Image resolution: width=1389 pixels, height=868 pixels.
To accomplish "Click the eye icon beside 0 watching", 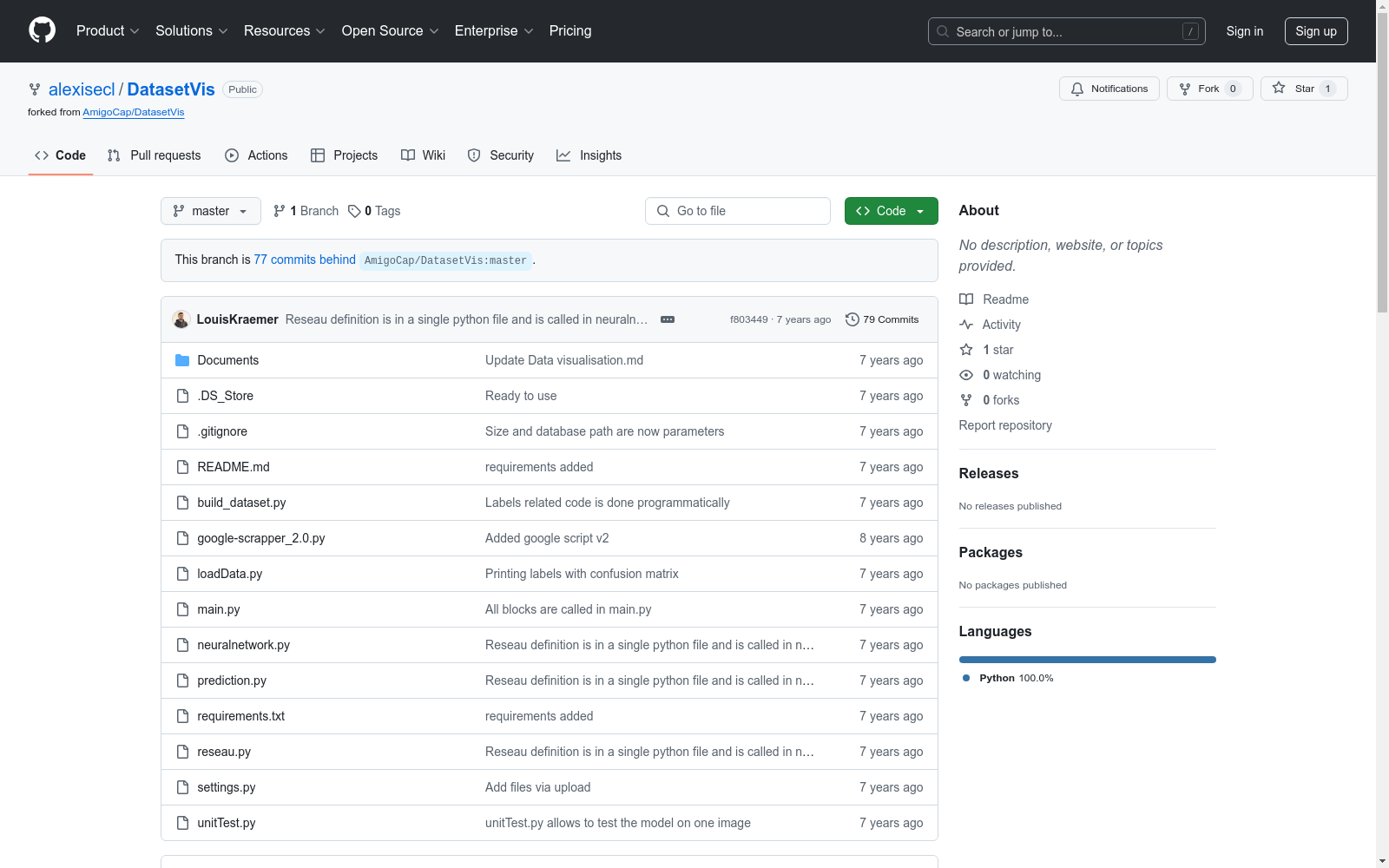I will coord(966,375).
